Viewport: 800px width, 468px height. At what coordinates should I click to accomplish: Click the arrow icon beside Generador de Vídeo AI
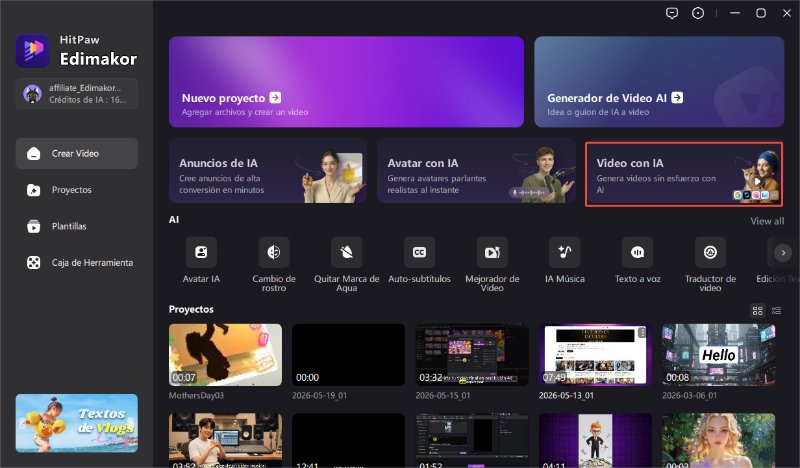tap(677, 97)
